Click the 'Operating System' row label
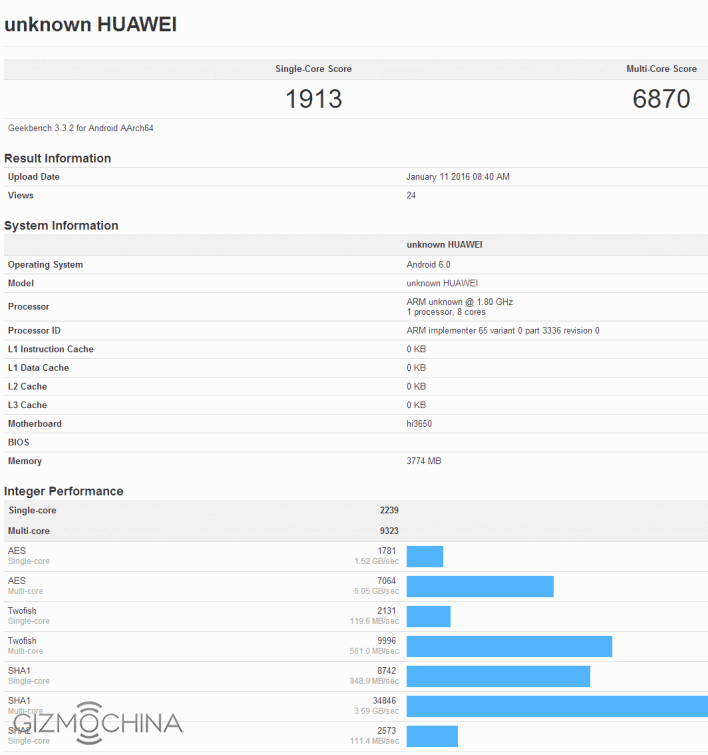 point(45,265)
